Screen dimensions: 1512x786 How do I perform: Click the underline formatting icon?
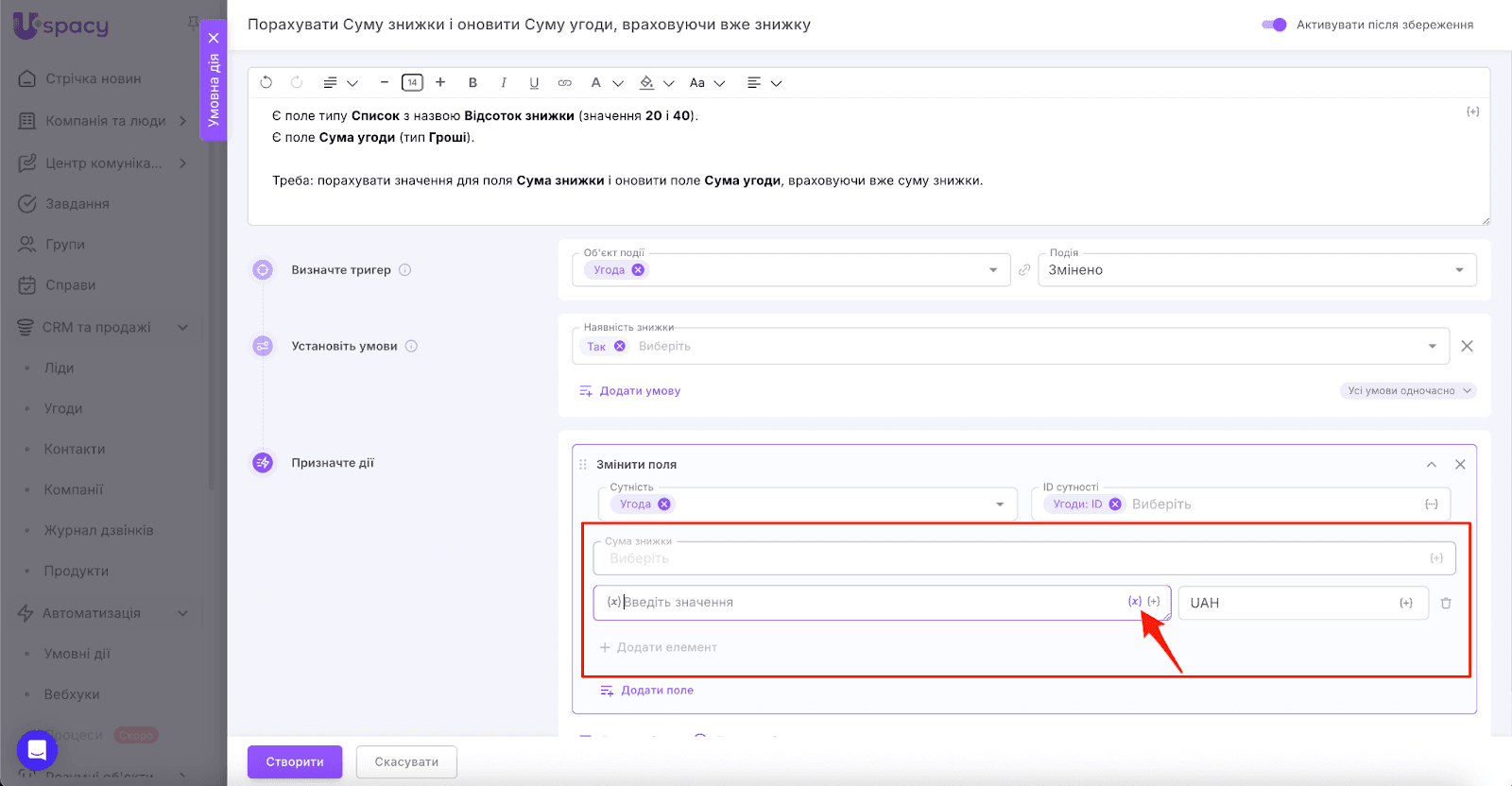tap(534, 83)
